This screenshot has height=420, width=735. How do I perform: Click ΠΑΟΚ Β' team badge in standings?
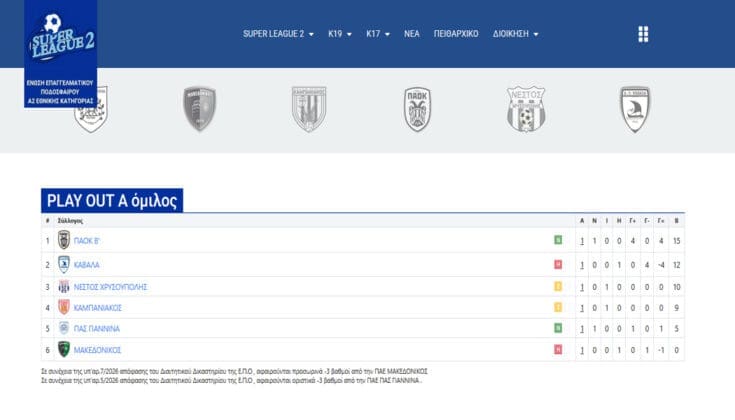coord(64,240)
